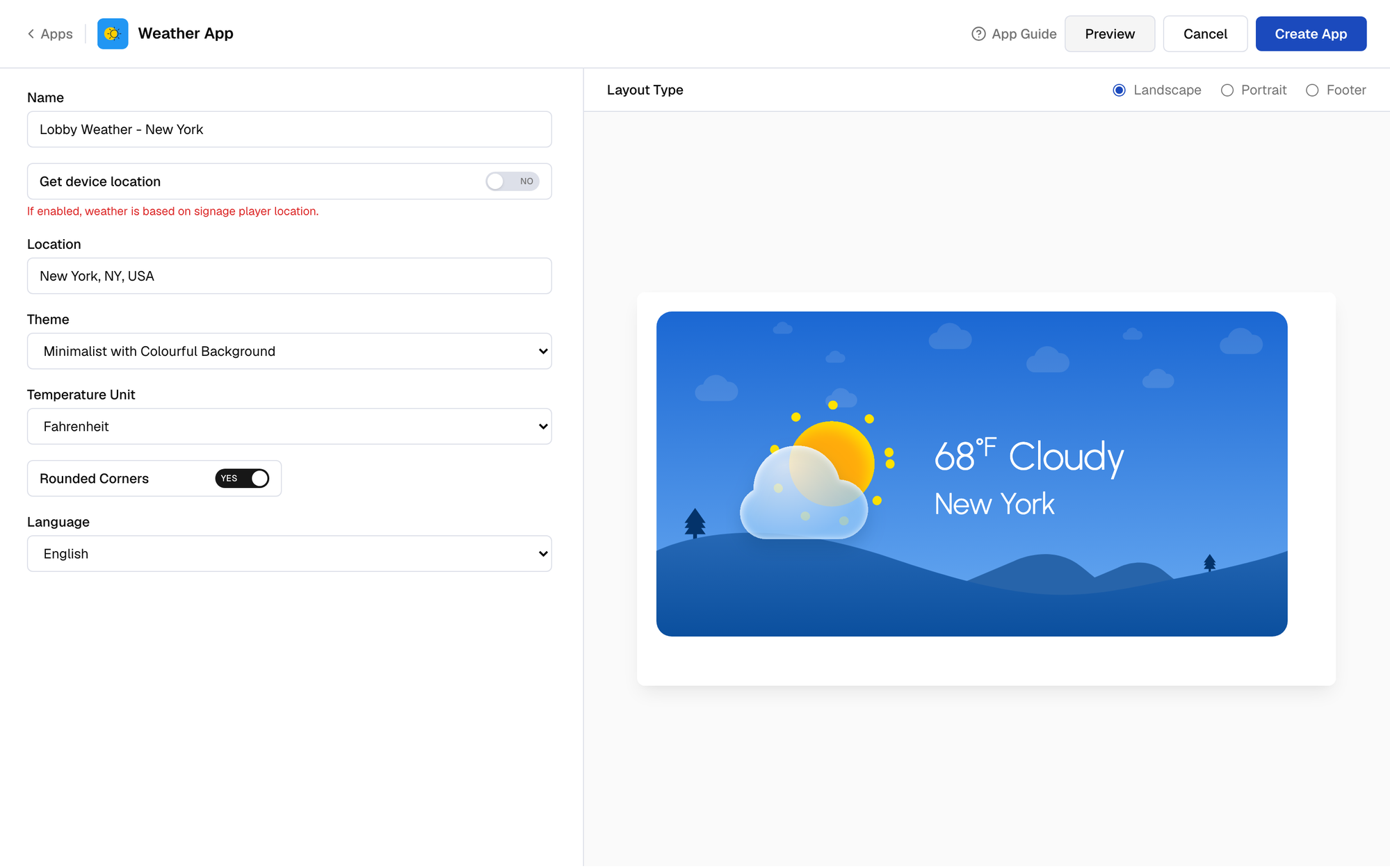
Task: Click the Cancel button
Action: pos(1205,34)
